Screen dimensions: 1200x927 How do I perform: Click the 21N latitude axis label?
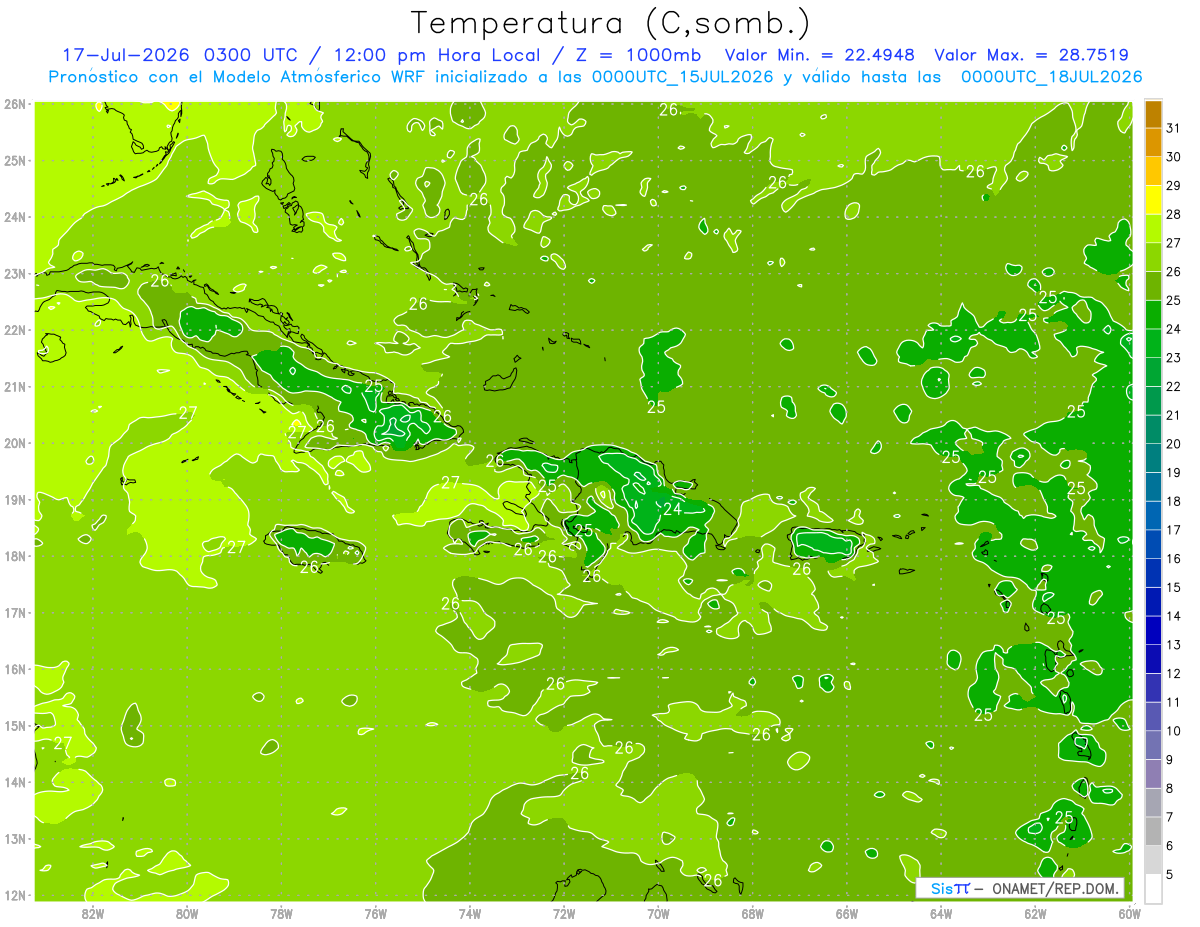point(16,386)
